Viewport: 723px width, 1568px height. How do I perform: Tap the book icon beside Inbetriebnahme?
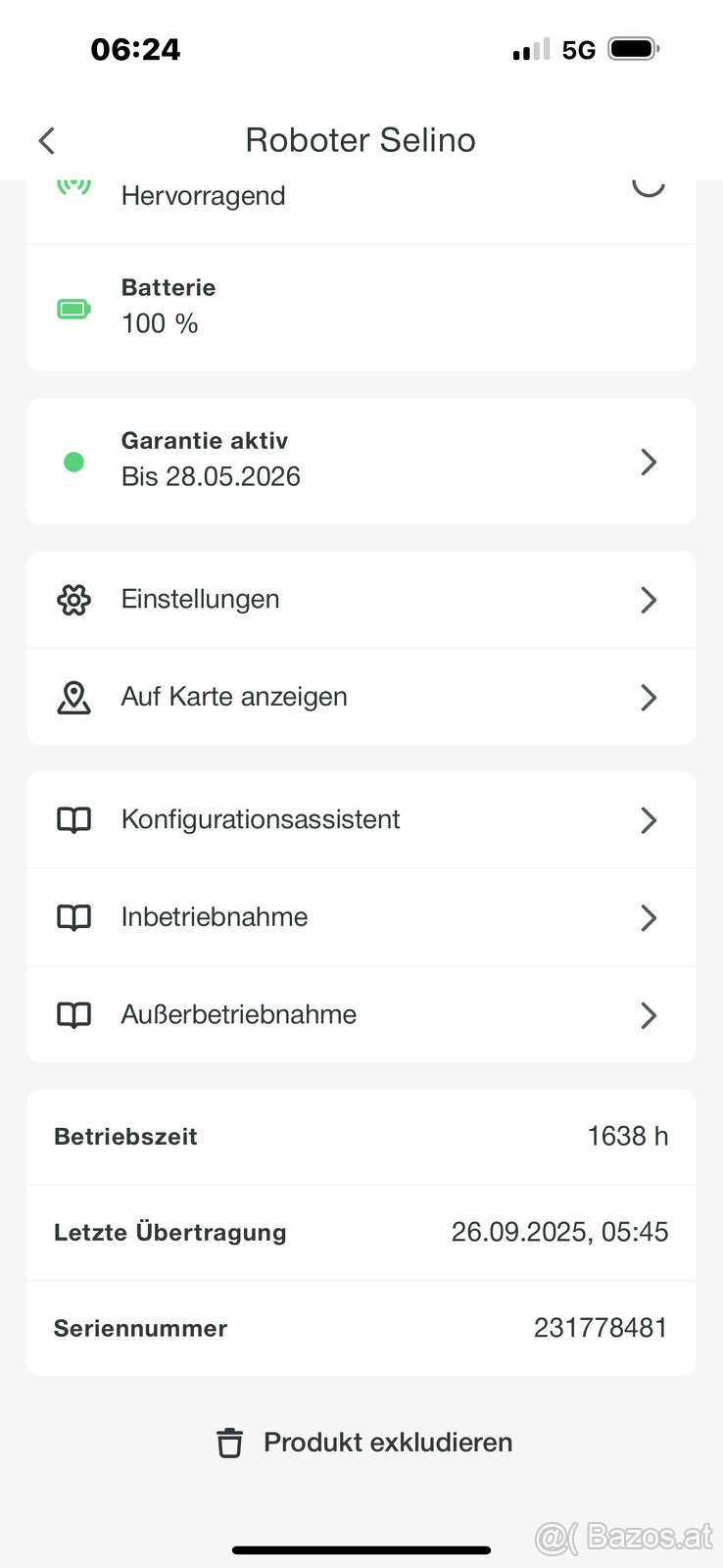pos(73,918)
